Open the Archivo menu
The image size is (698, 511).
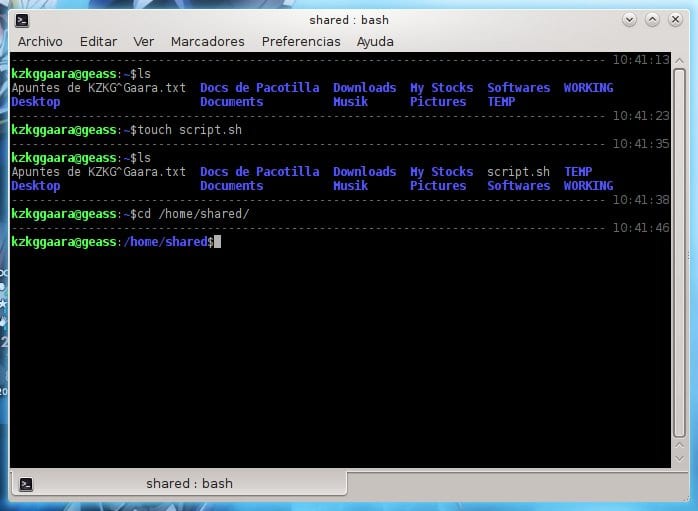40,41
